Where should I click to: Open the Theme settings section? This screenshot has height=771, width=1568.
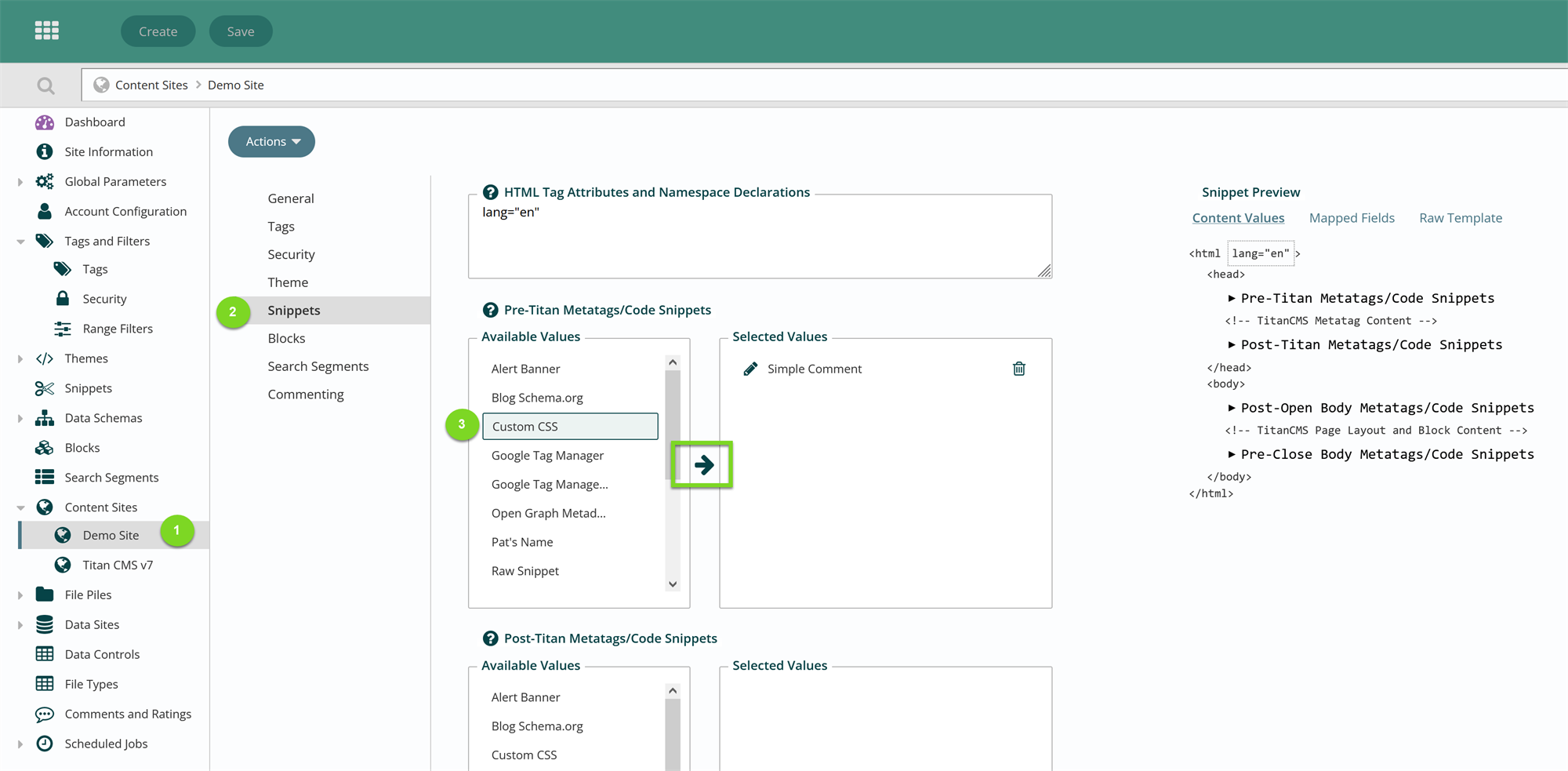[288, 282]
